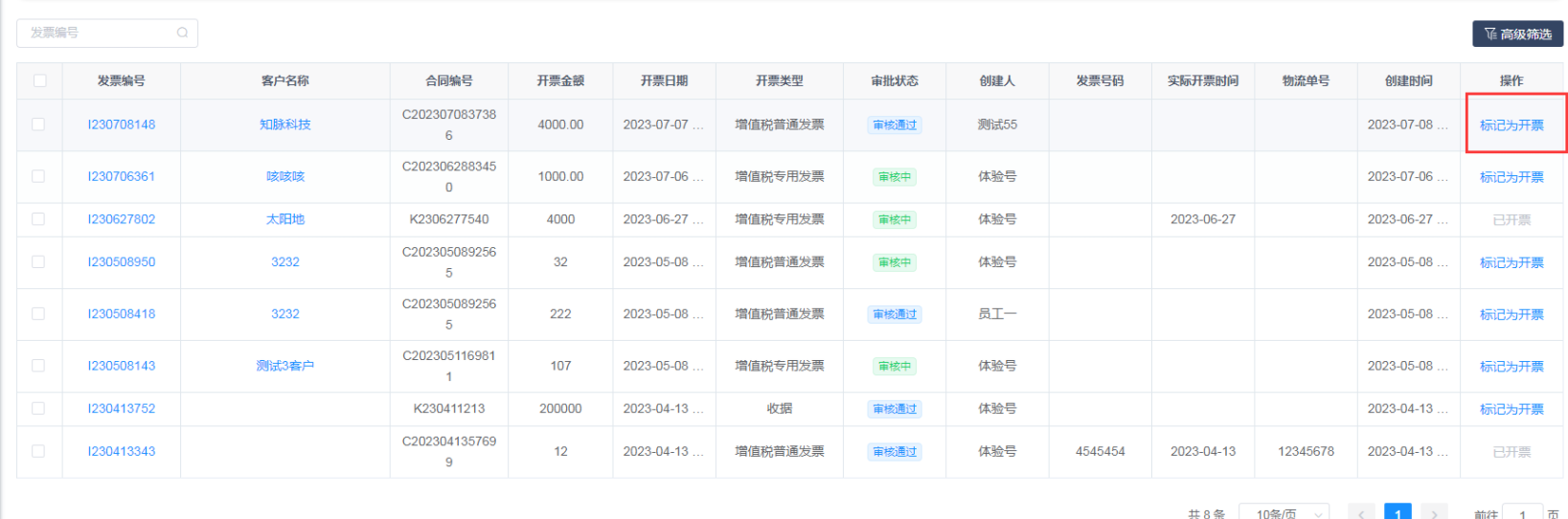Viewport: 1568px width, 519px height.
Task: Open invoice link I230508143
Action: click(122, 366)
